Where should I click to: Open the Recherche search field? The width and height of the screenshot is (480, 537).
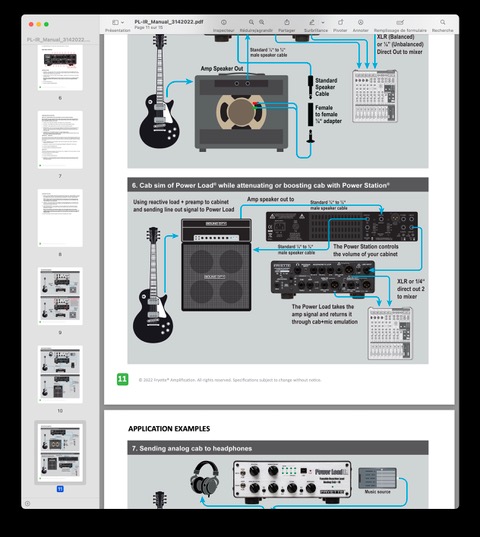[443, 22]
